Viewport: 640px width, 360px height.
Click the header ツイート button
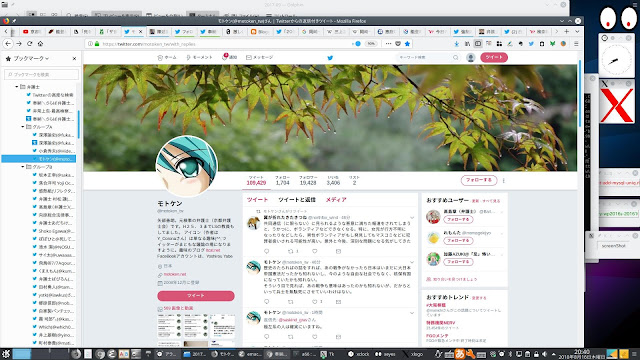(x=494, y=57)
